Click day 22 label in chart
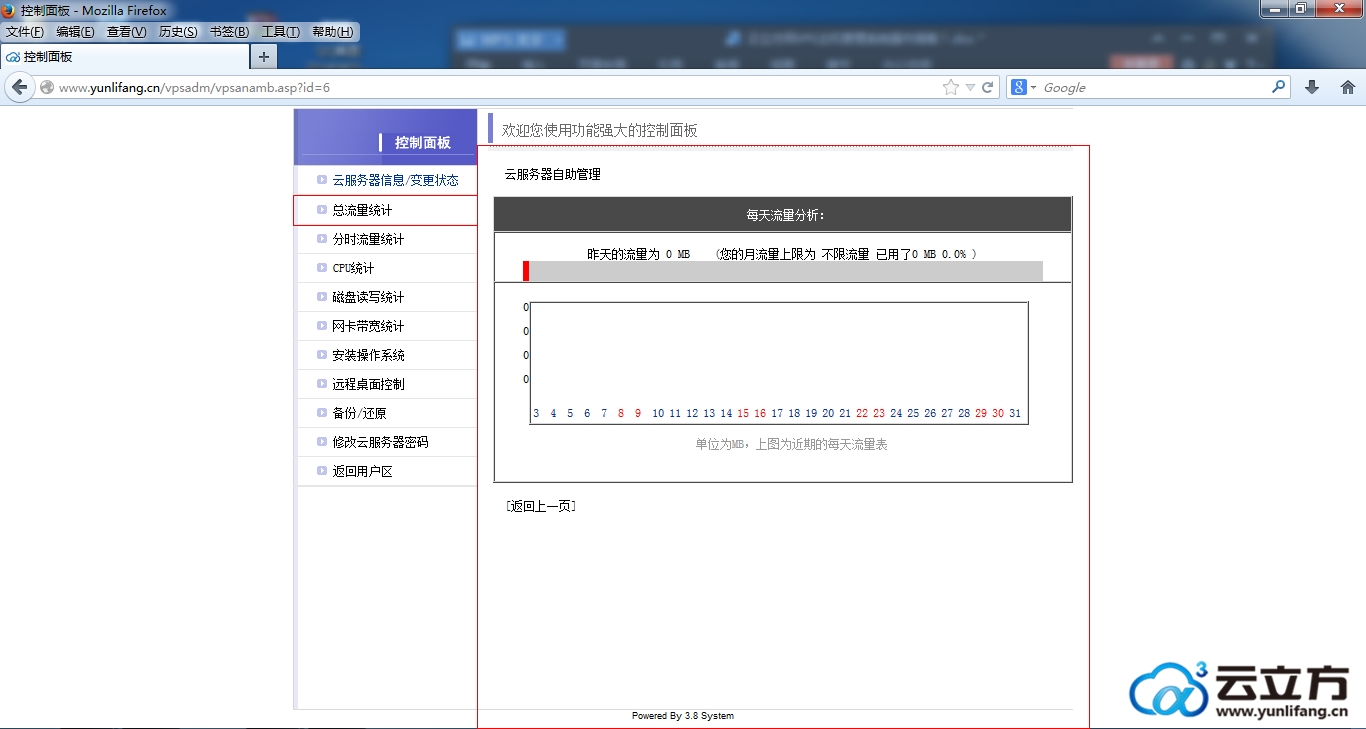This screenshot has width=1366, height=729. pyautogui.click(x=862, y=413)
